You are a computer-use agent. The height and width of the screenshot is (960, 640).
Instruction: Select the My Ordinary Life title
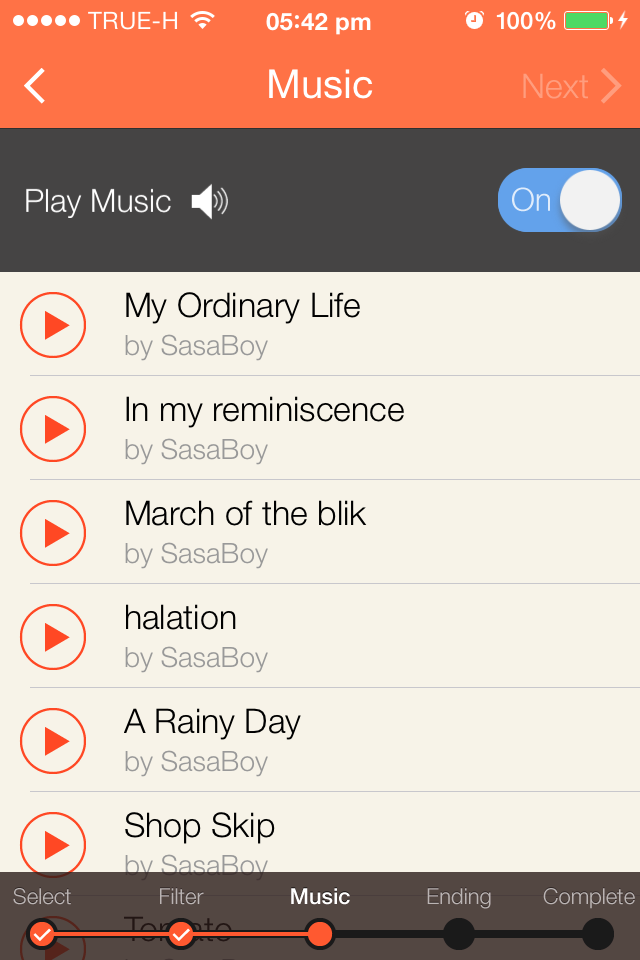pos(242,306)
